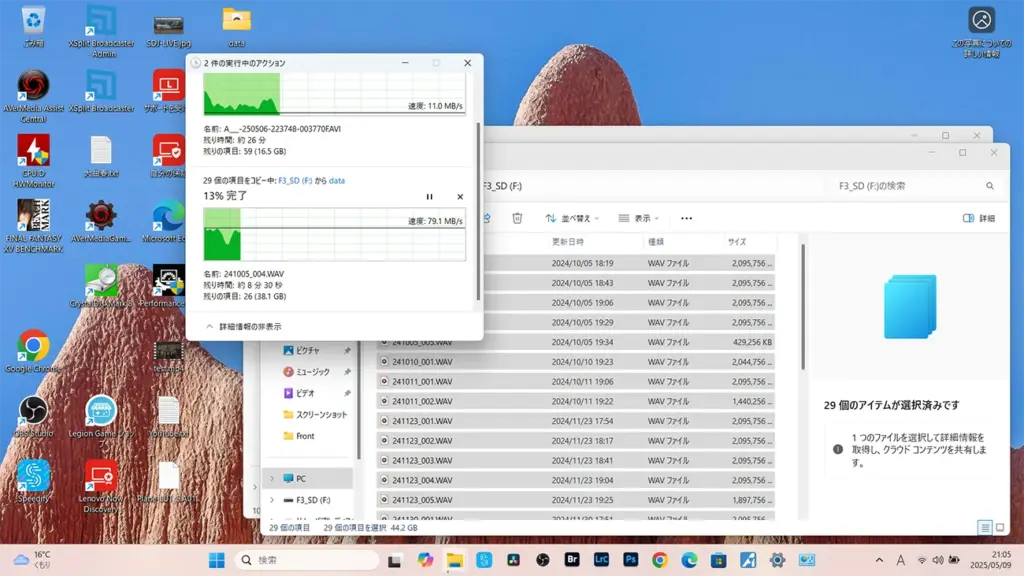Select PC in the navigation pane
The width and height of the screenshot is (1024, 576).
[x=308, y=479]
